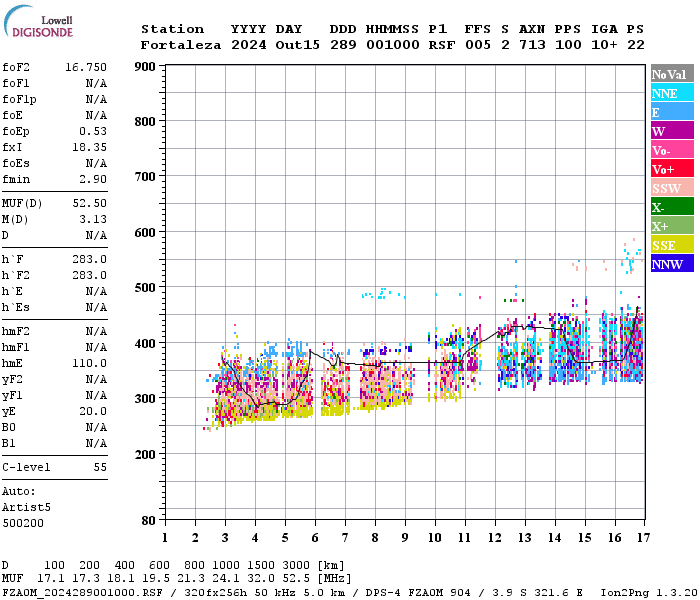Click the 500 height axis label
The image size is (700, 600).
point(145,288)
